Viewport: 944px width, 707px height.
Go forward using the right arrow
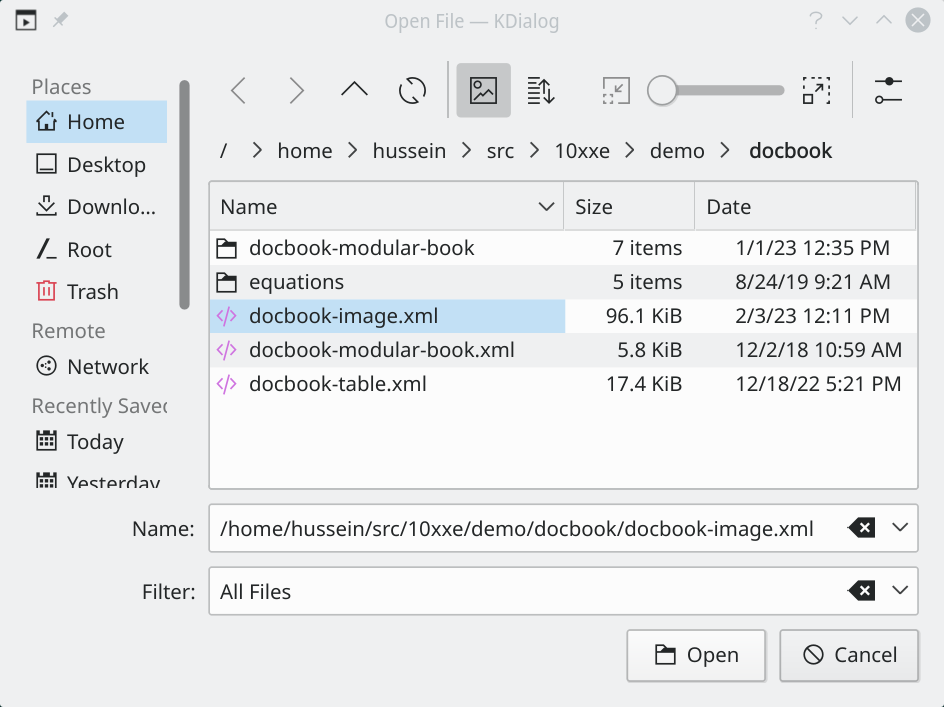pyautogui.click(x=296, y=91)
